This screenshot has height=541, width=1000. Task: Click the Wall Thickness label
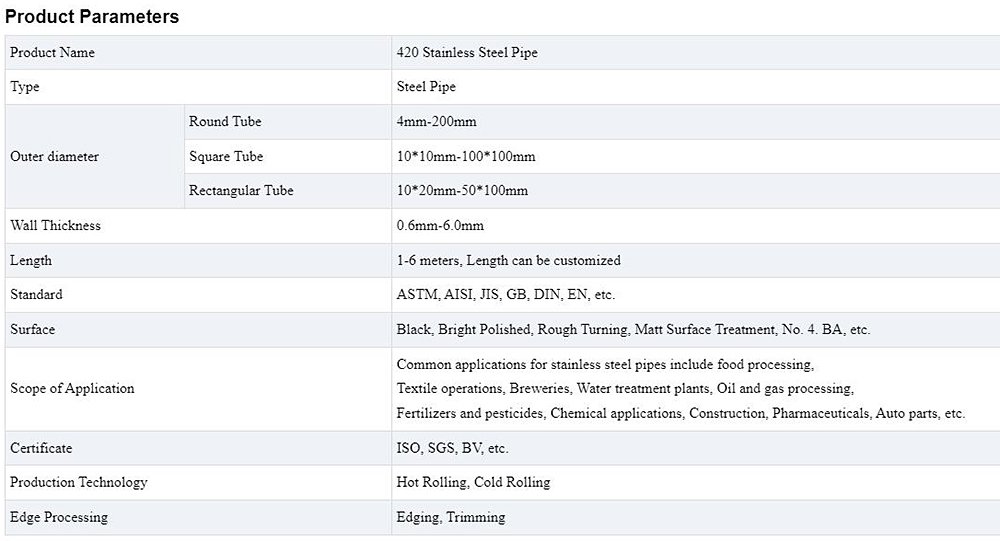55,225
